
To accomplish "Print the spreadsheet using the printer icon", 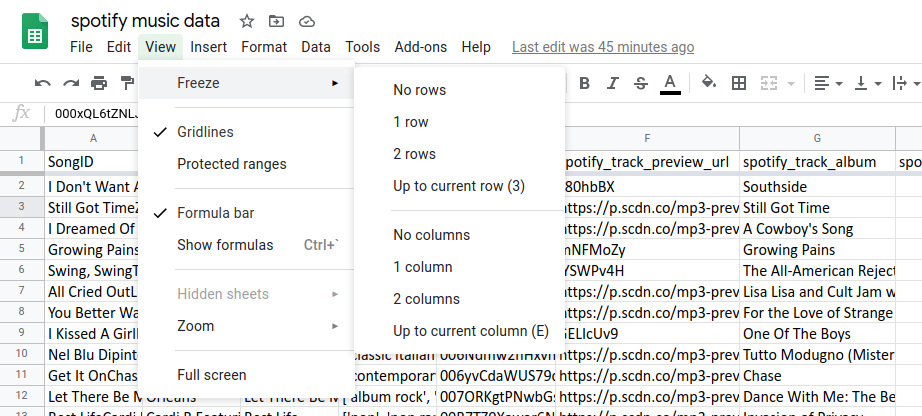I will (99, 83).
